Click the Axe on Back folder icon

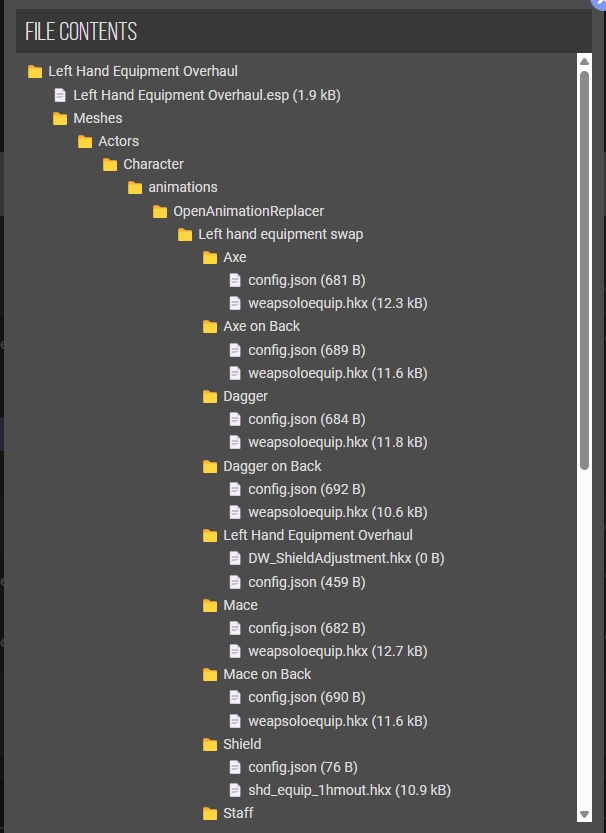(210, 327)
